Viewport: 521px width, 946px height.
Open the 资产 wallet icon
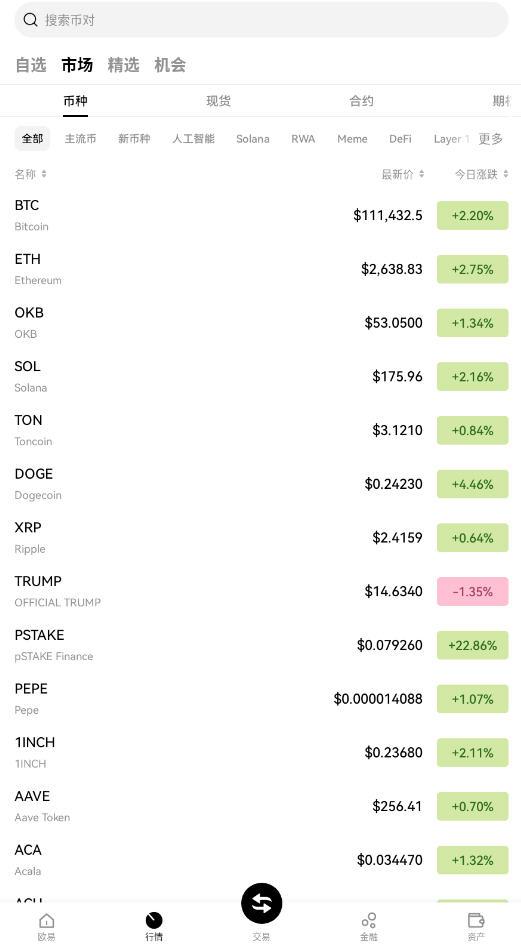click(x=476, y=921)
